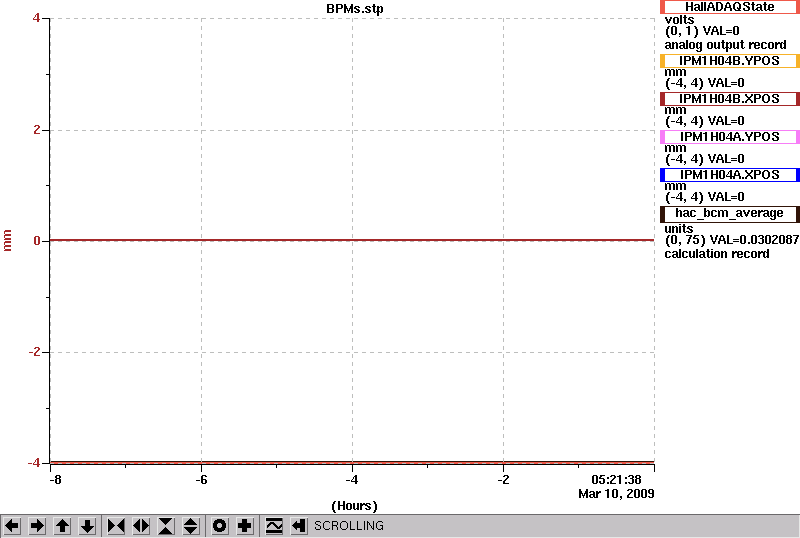
Task: Click the return-arrow-with-bar icon beside SCROLLING
Action: [x=299, y=526]
